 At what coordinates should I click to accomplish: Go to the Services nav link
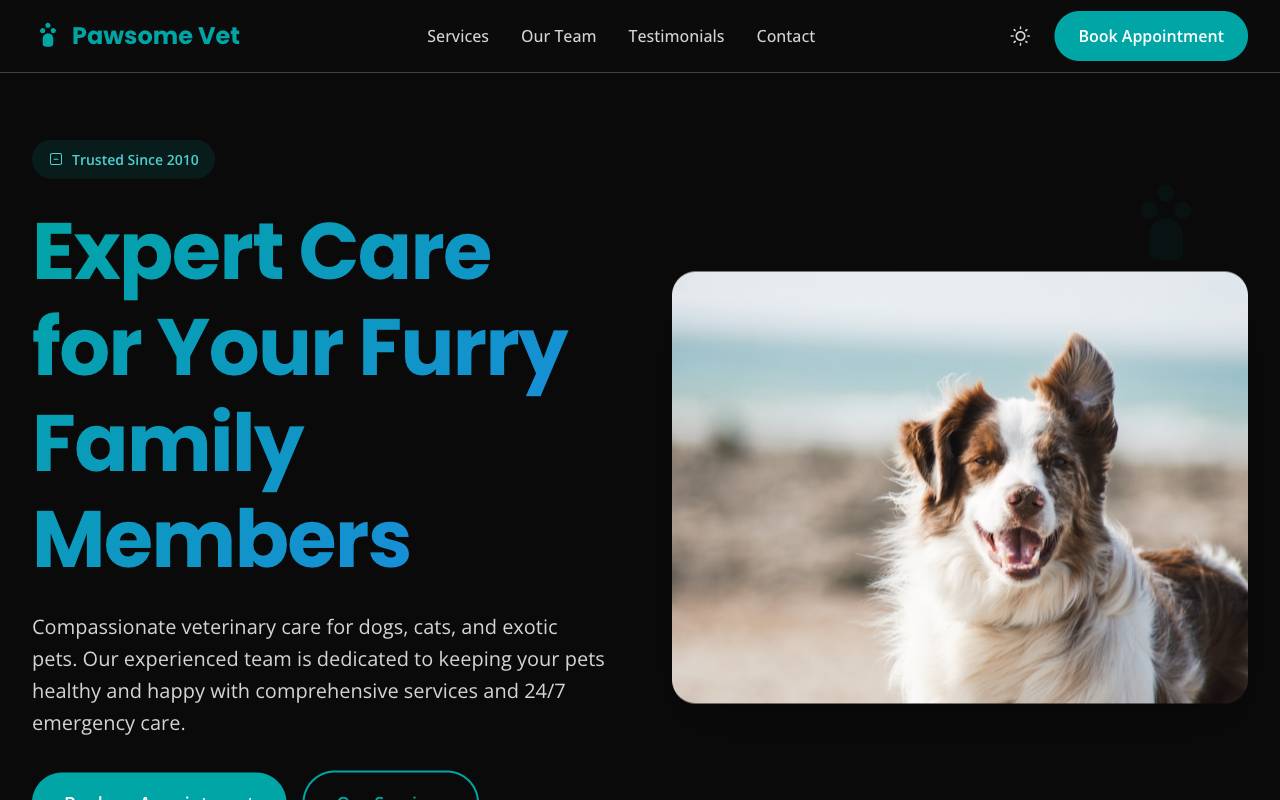click(x=458, y=36)
